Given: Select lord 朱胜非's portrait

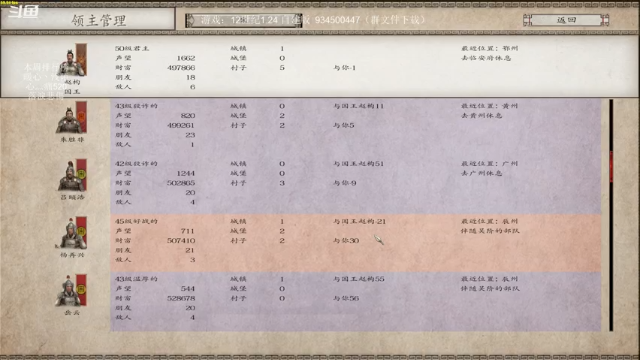Looking at the screenshot, I should (69, 120).
